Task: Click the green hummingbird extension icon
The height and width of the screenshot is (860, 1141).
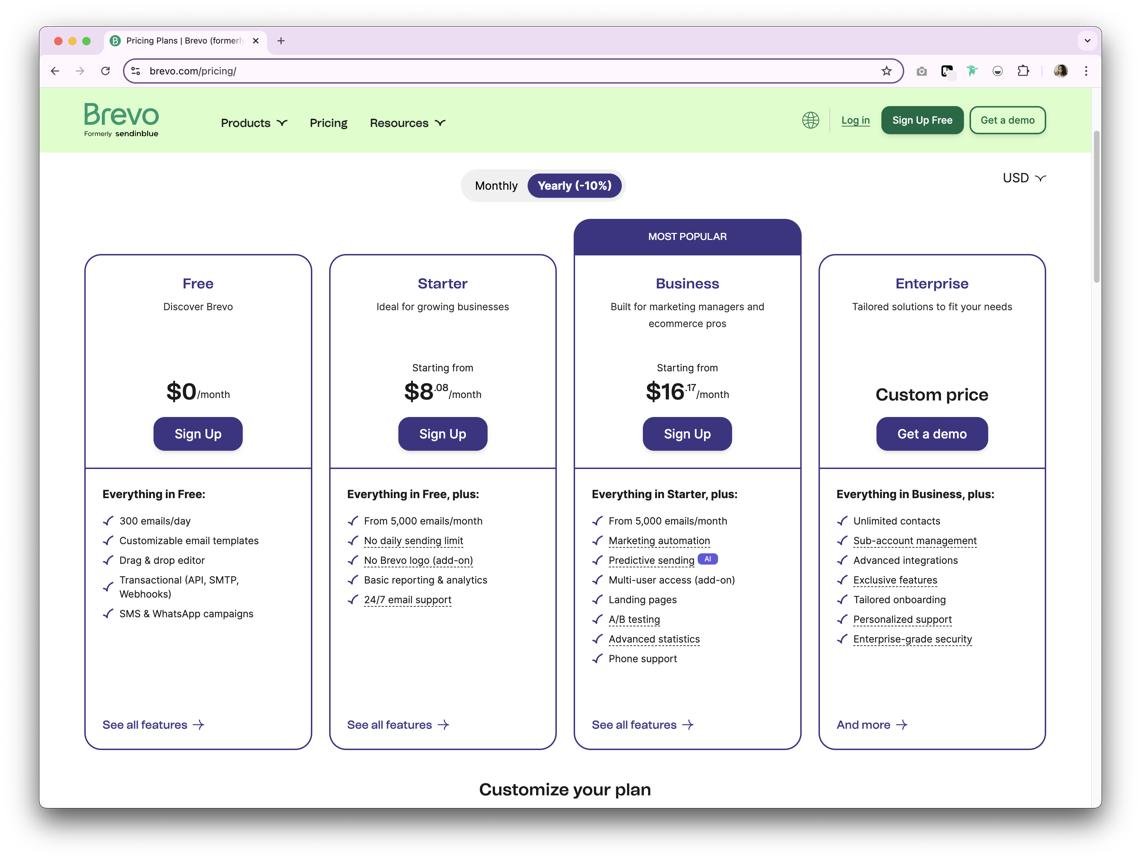Action: pos(971,71)
